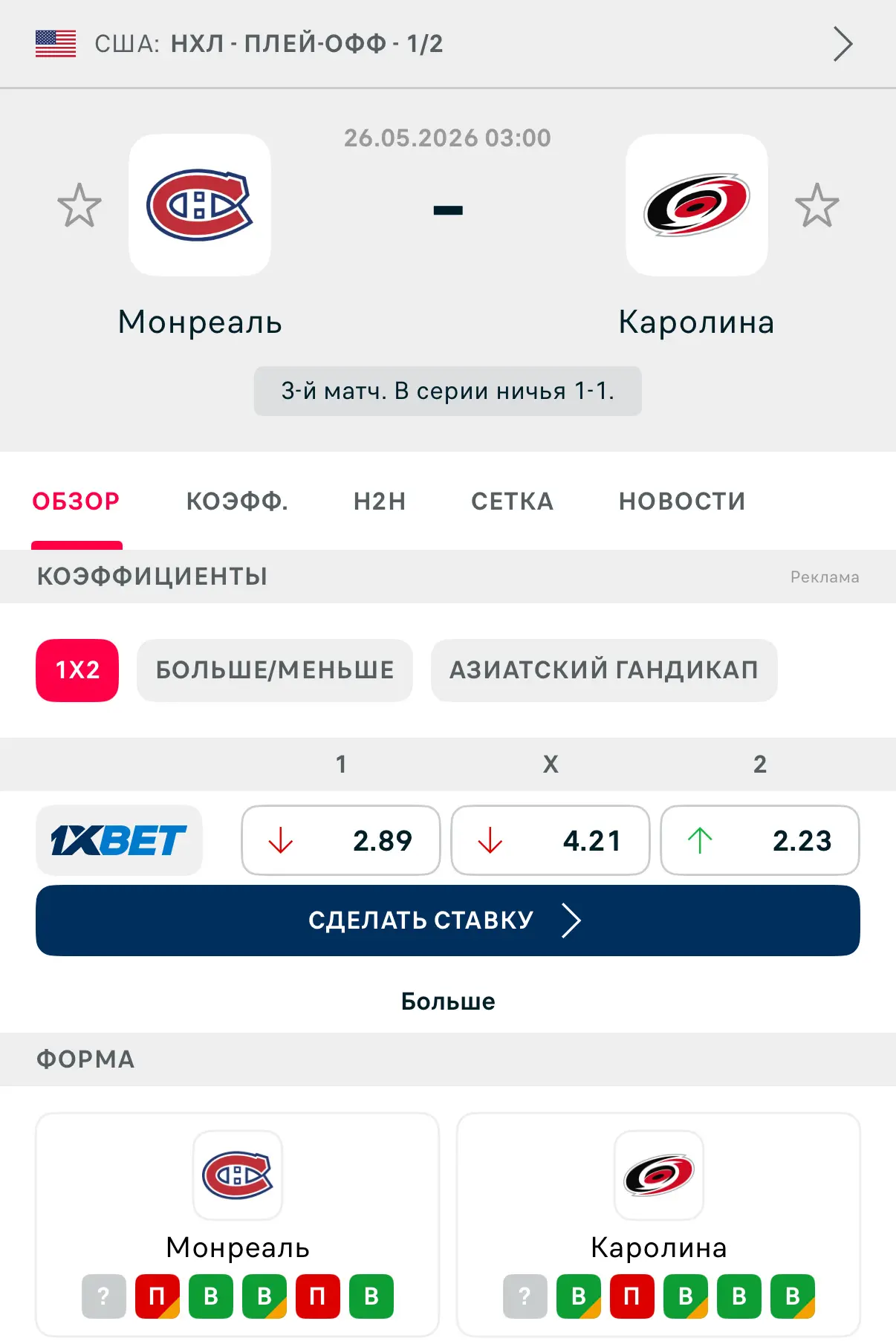Add Монреаль to favorites with star
The width and height of the screenshot is (896, 1344).
coord(79,205)
